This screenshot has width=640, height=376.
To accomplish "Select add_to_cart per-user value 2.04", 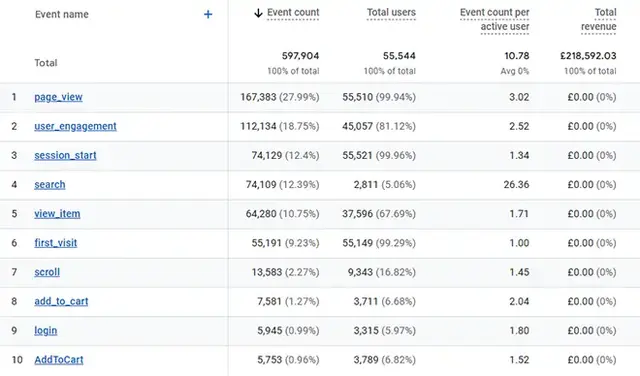I will click(519, 301).
